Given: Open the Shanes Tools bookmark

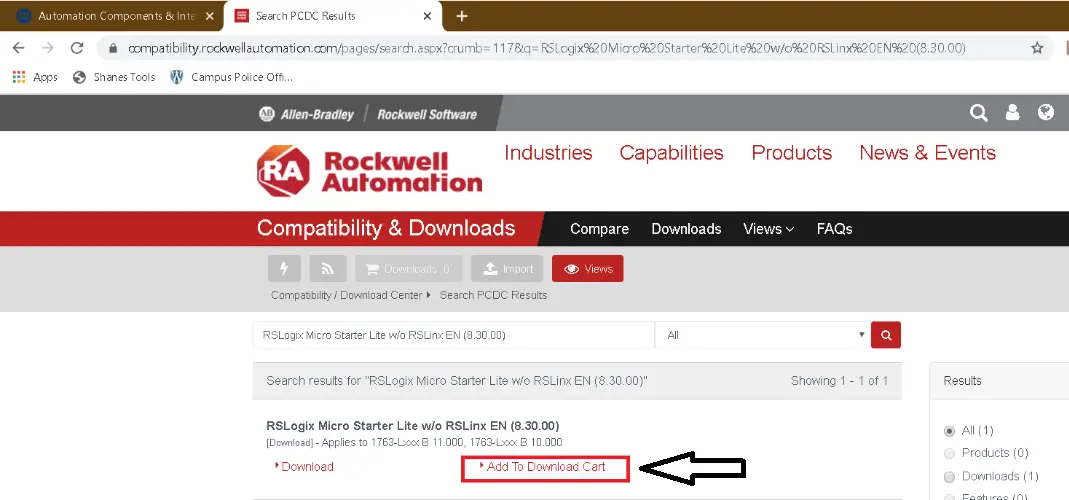Looking at the screenshot, I should pyautogui.click(x=114, y=77).
